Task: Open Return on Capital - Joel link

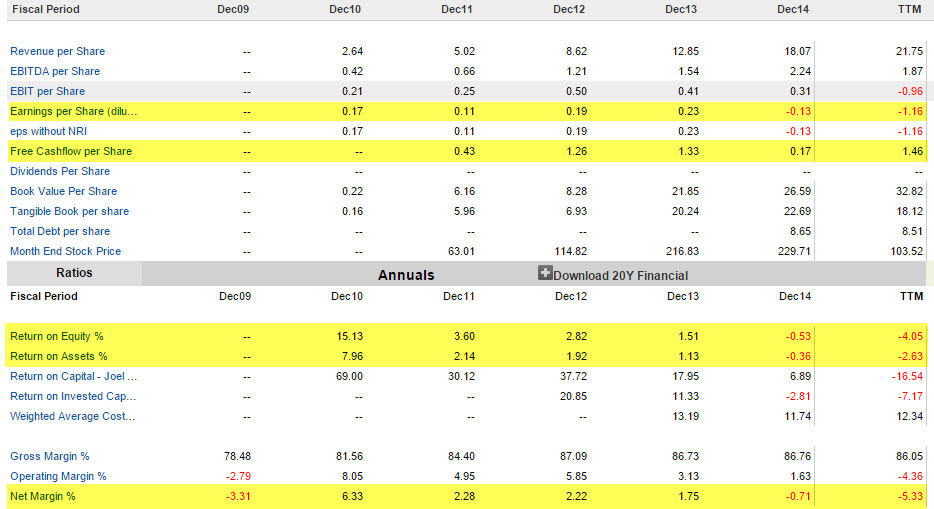Action: click(73, 376)
